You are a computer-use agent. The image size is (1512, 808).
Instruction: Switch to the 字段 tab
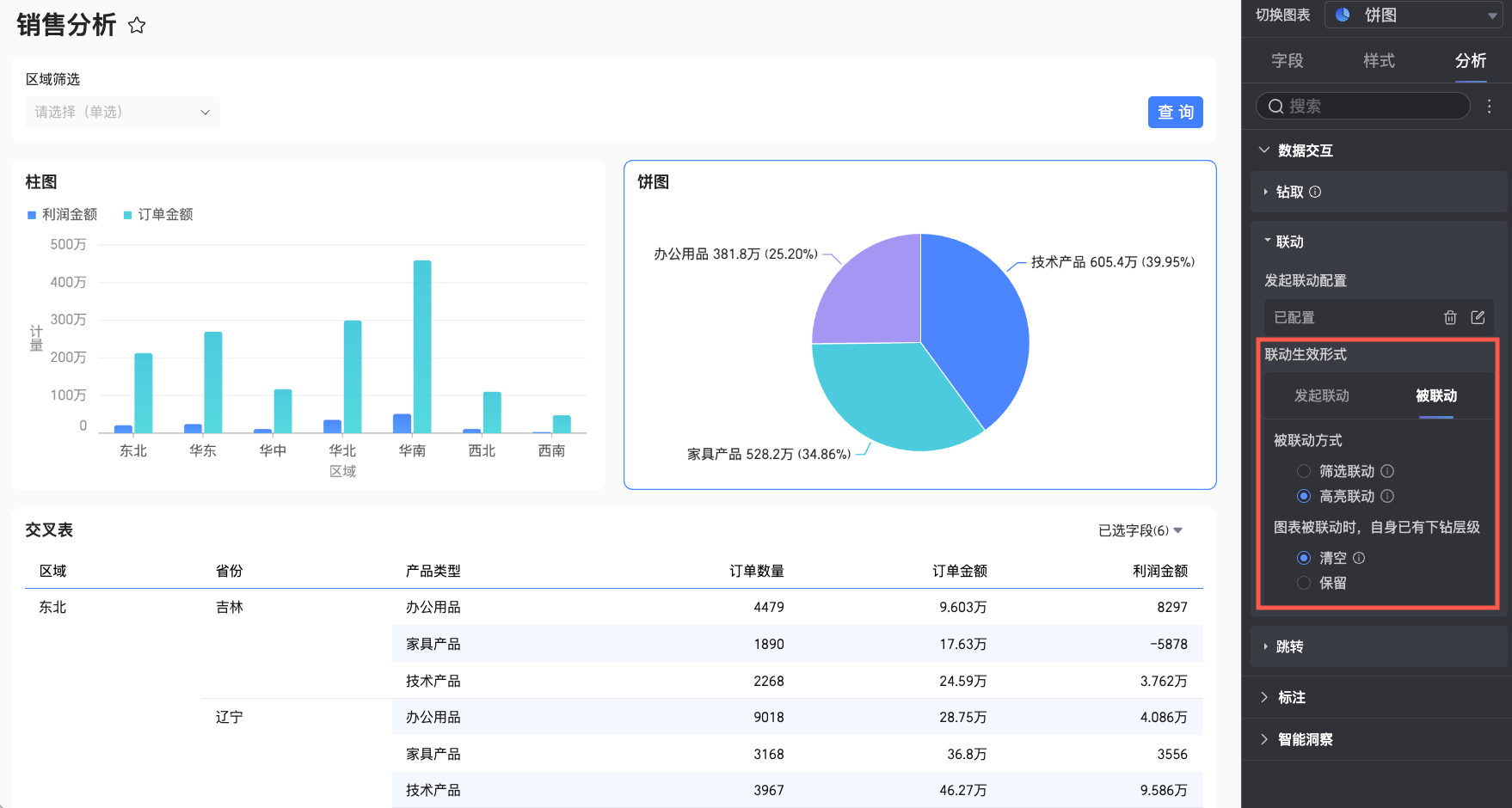[x=1288, y=61]
